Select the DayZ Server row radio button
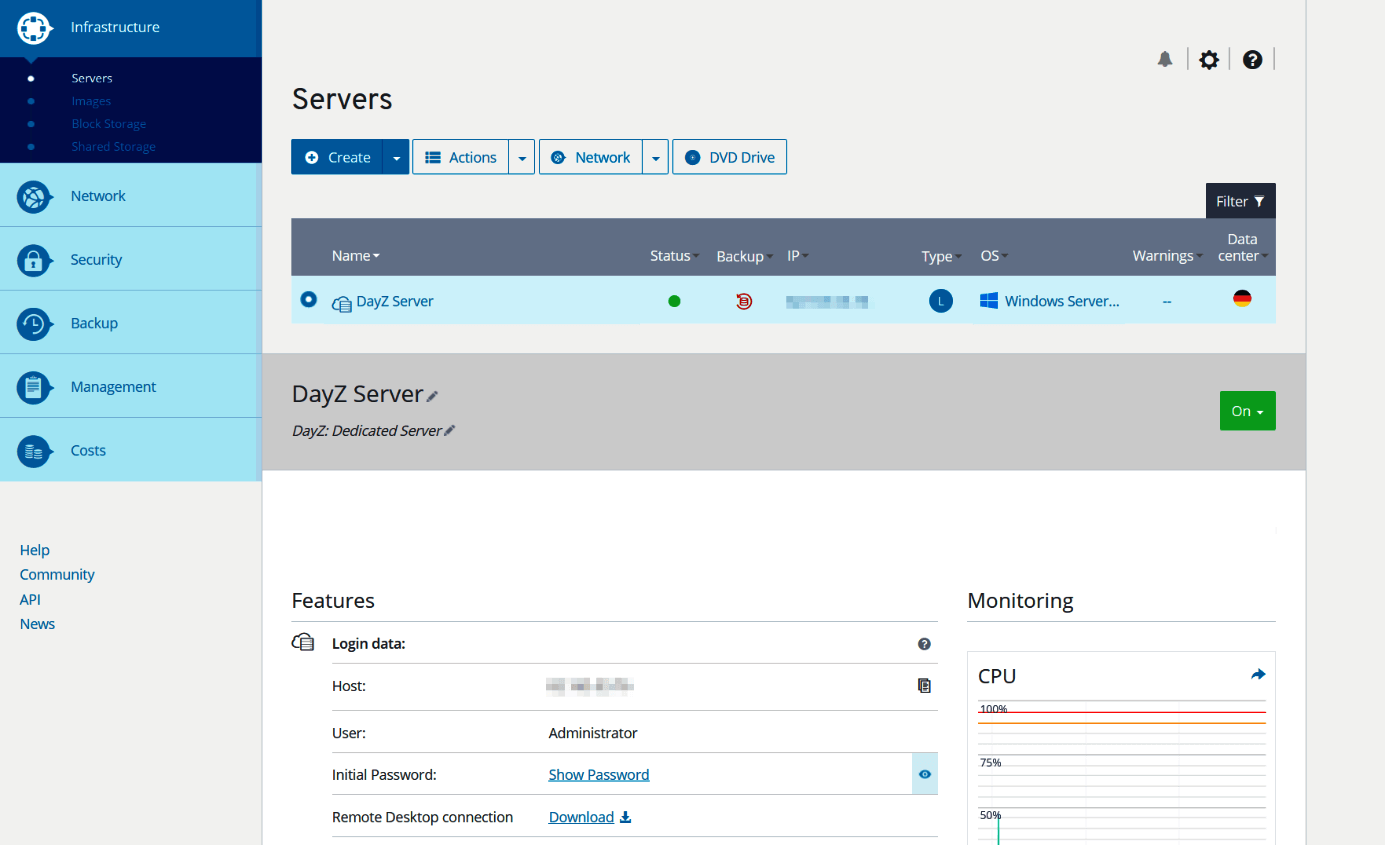Viewport: 1385px width, 845px height. [308, 299]
